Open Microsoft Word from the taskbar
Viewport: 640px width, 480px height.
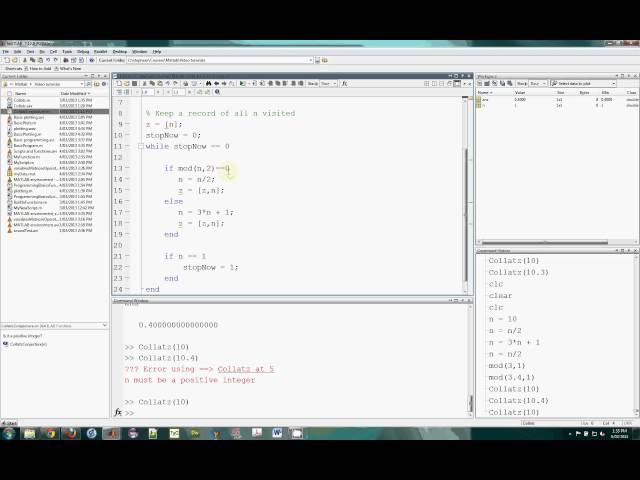point(277,433)
